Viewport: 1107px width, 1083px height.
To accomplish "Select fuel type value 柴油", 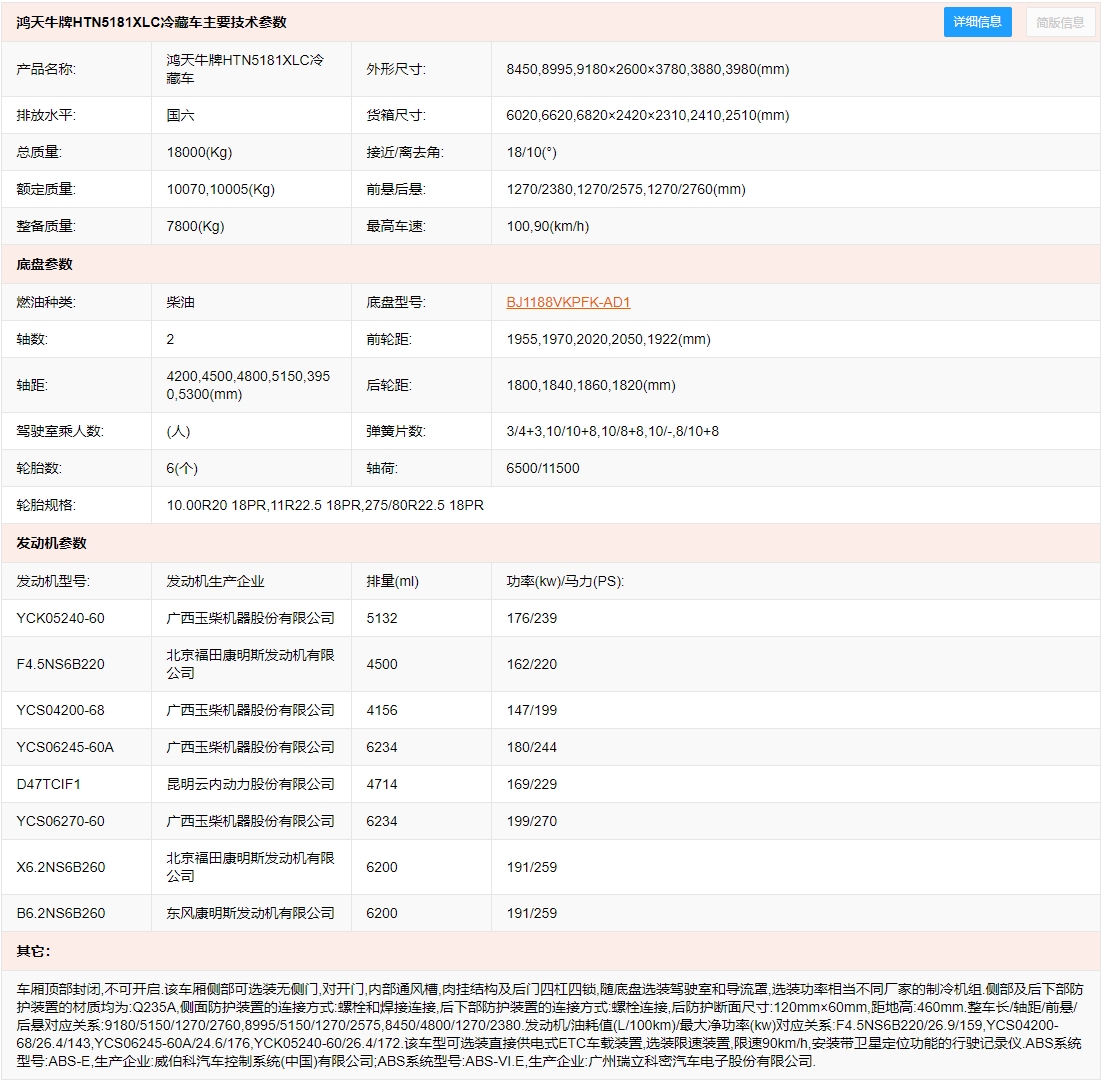I will coord(181,304).
